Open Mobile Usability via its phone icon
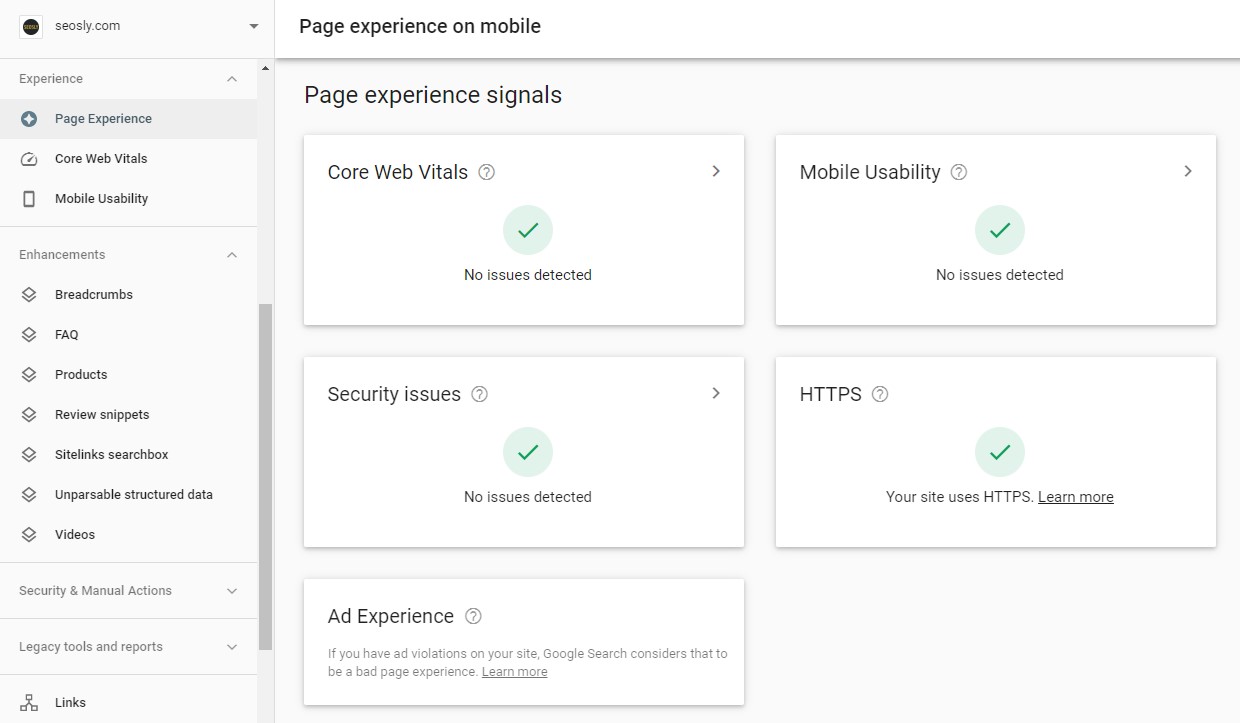Image resolution: width=1240 pixels, height=723 pixels. [x=30, y=198]
